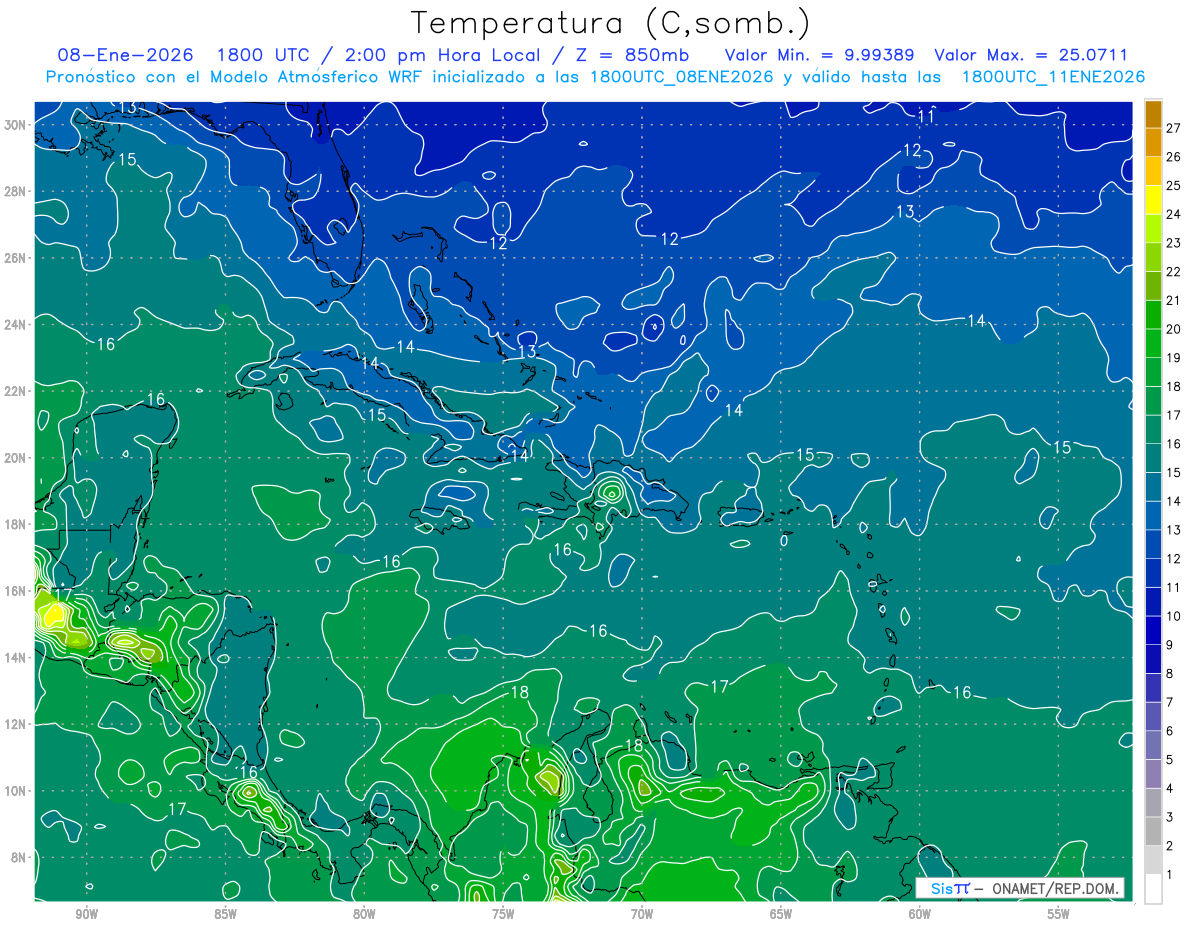
Task: Click the color scale value 21
Action: click(1174, 300)
